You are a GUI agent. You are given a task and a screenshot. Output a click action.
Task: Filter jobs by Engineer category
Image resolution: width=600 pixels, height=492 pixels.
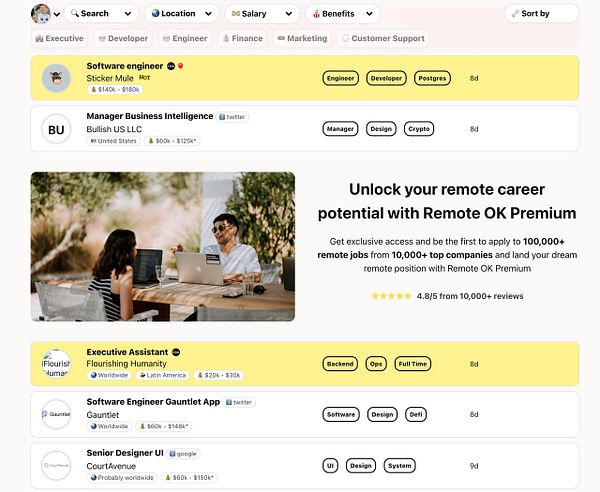(185, 39)
